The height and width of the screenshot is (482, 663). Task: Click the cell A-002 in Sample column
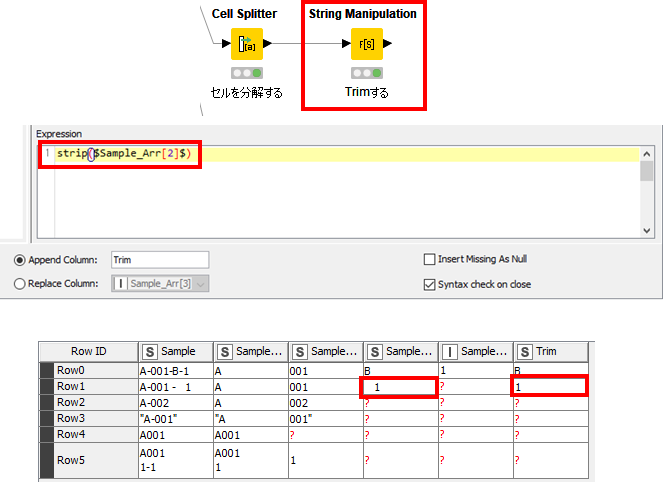(x=176, y=403)
